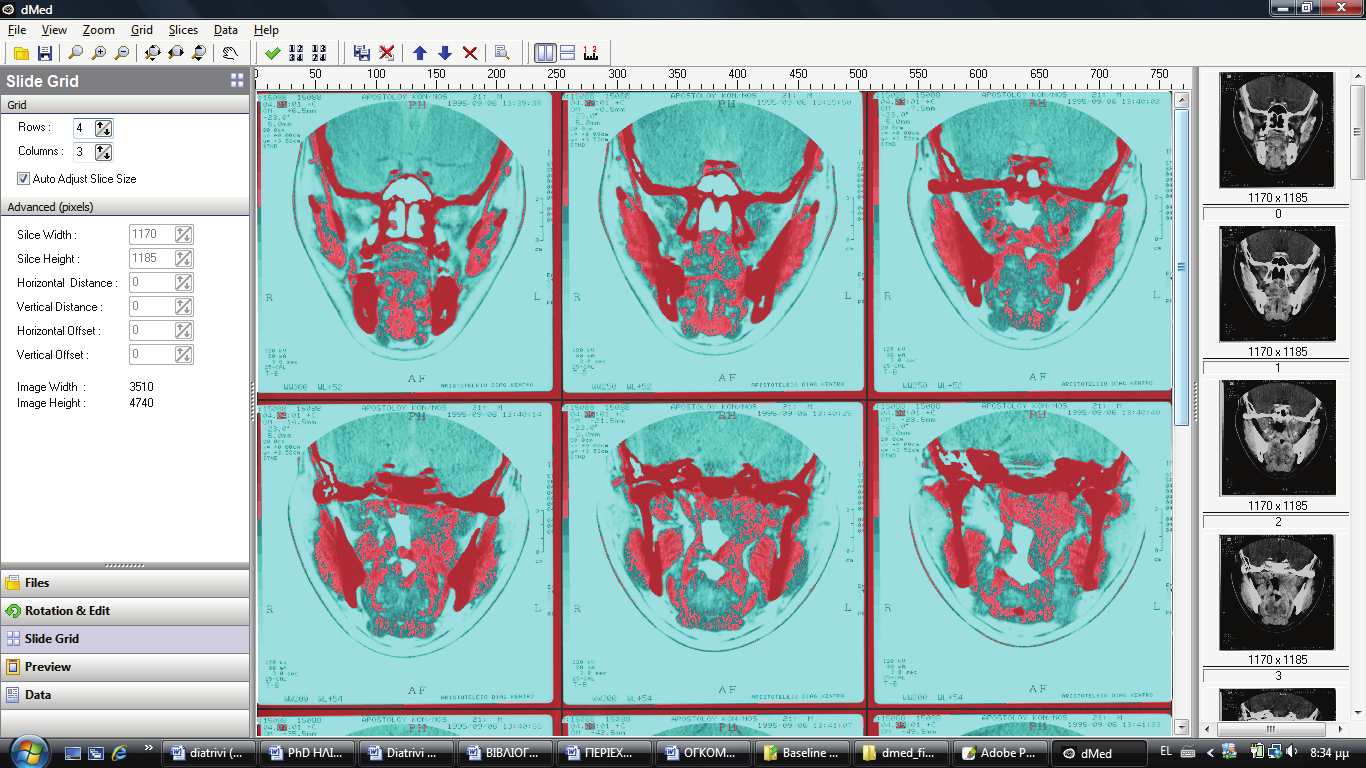Switch to Baseline taskbar button

[x=803, y=753]
